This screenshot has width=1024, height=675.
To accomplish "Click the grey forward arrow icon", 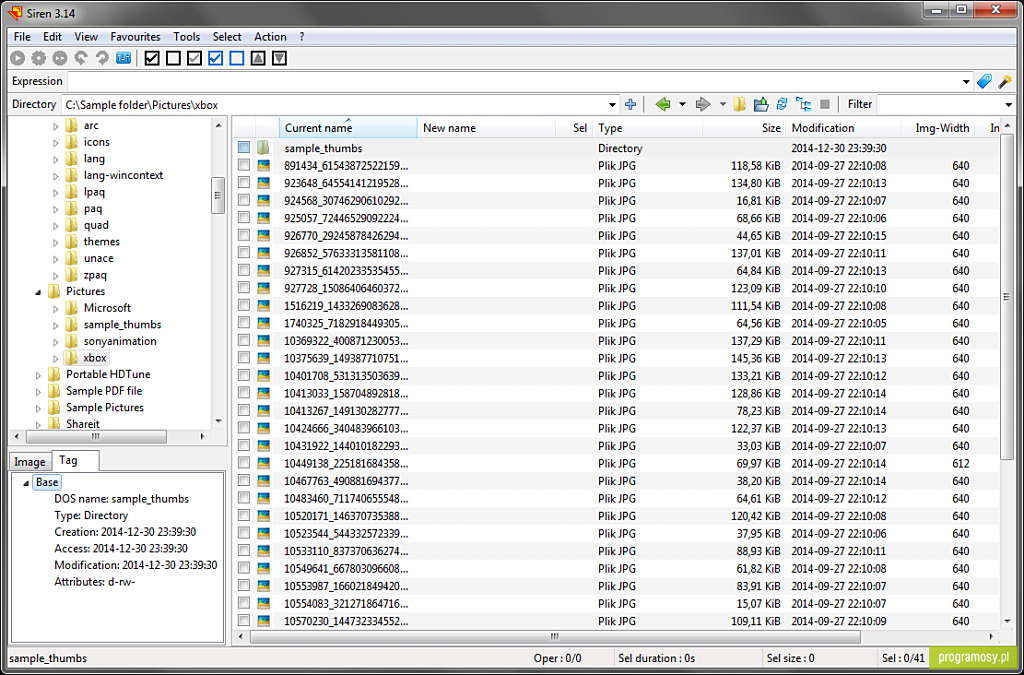I will point(703,104).
